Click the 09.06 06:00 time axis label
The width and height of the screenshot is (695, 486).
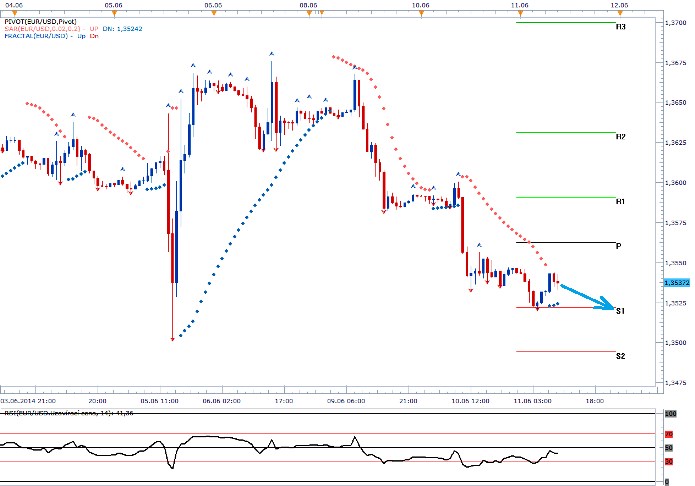[x=346, y=400]
